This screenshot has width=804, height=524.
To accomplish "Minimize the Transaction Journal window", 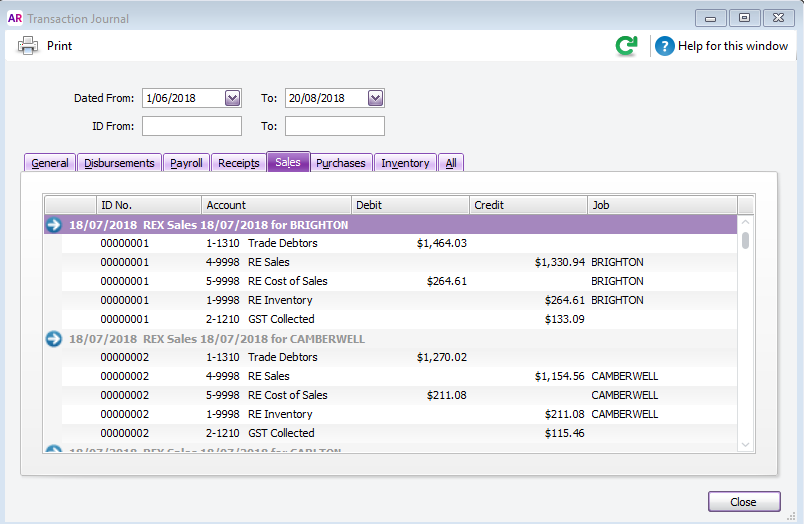I will (710, 18).
